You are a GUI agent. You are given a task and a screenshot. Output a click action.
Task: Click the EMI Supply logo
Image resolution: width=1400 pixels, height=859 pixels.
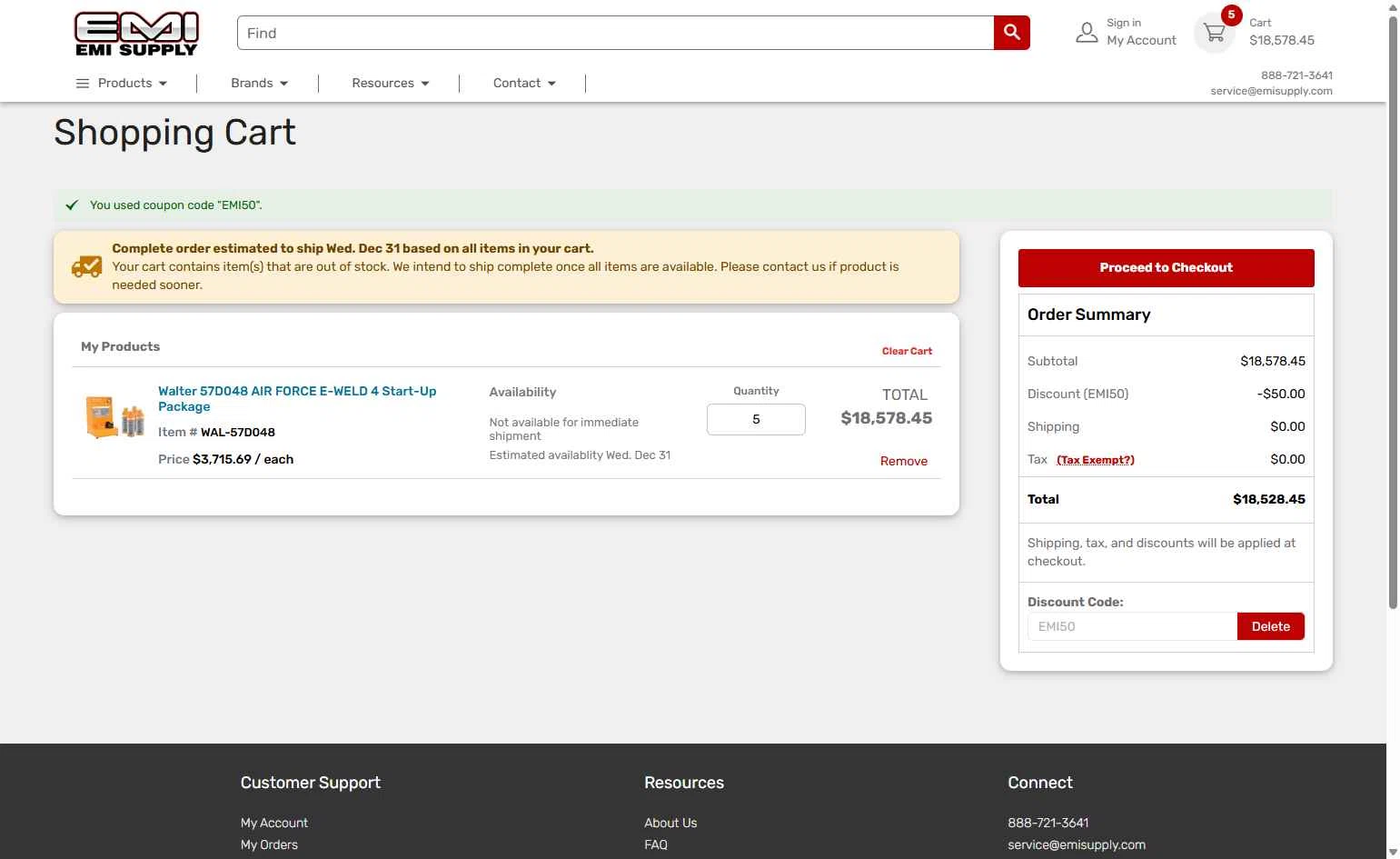[x=136, y=35]
